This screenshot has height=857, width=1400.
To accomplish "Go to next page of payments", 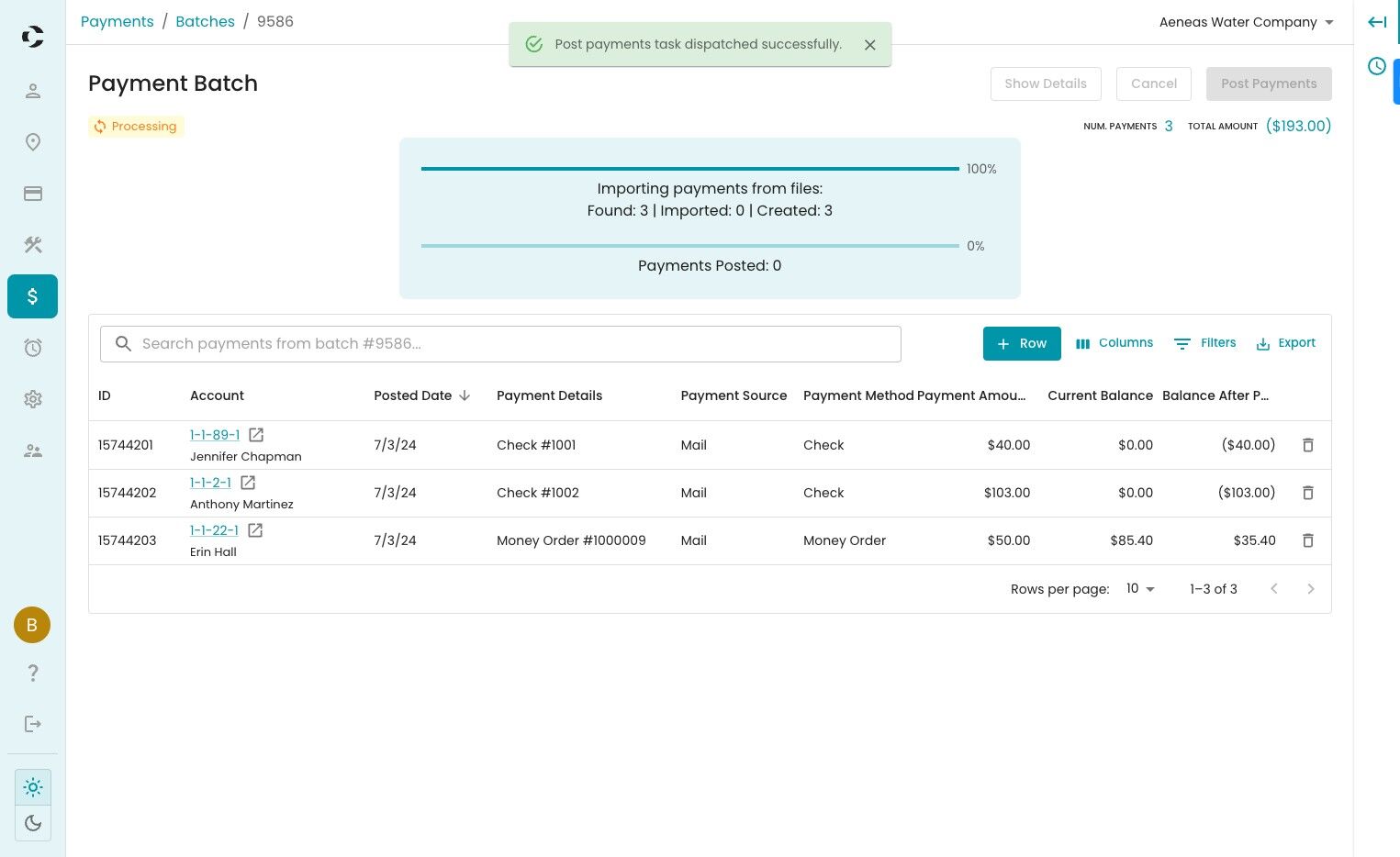I will click(x=1311, y=589).
